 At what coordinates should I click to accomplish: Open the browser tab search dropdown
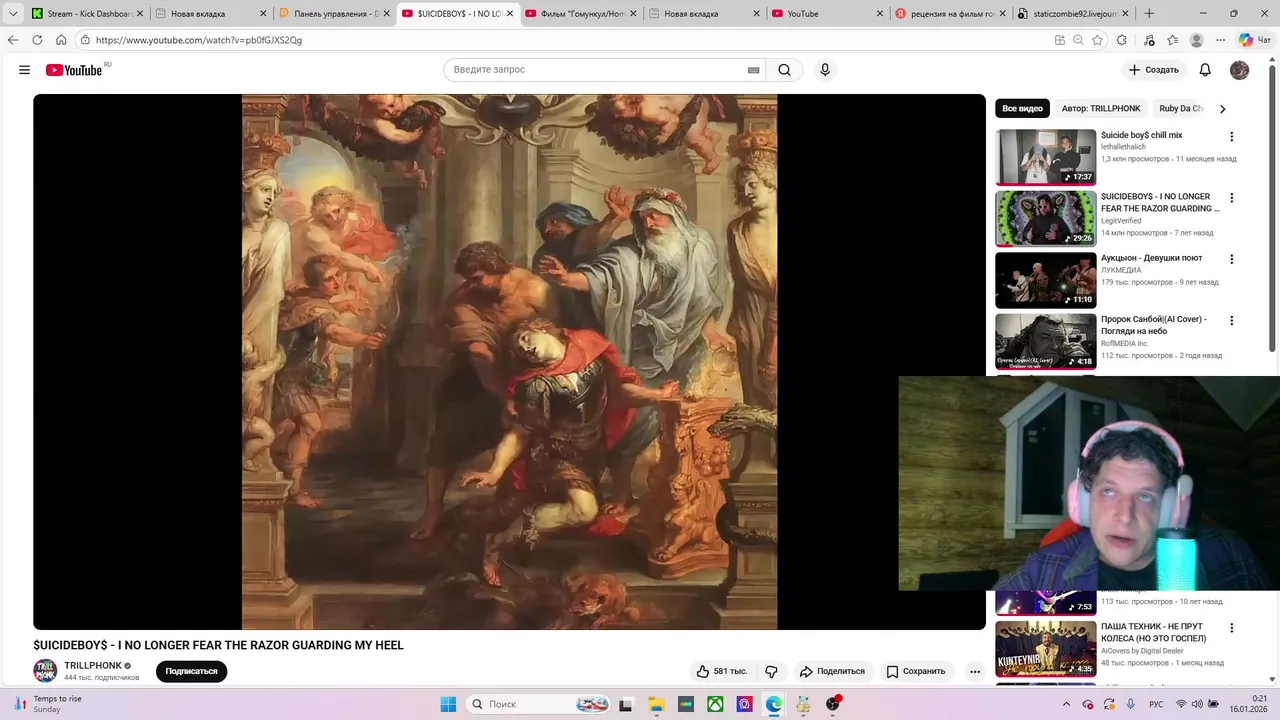pos(13,14)
